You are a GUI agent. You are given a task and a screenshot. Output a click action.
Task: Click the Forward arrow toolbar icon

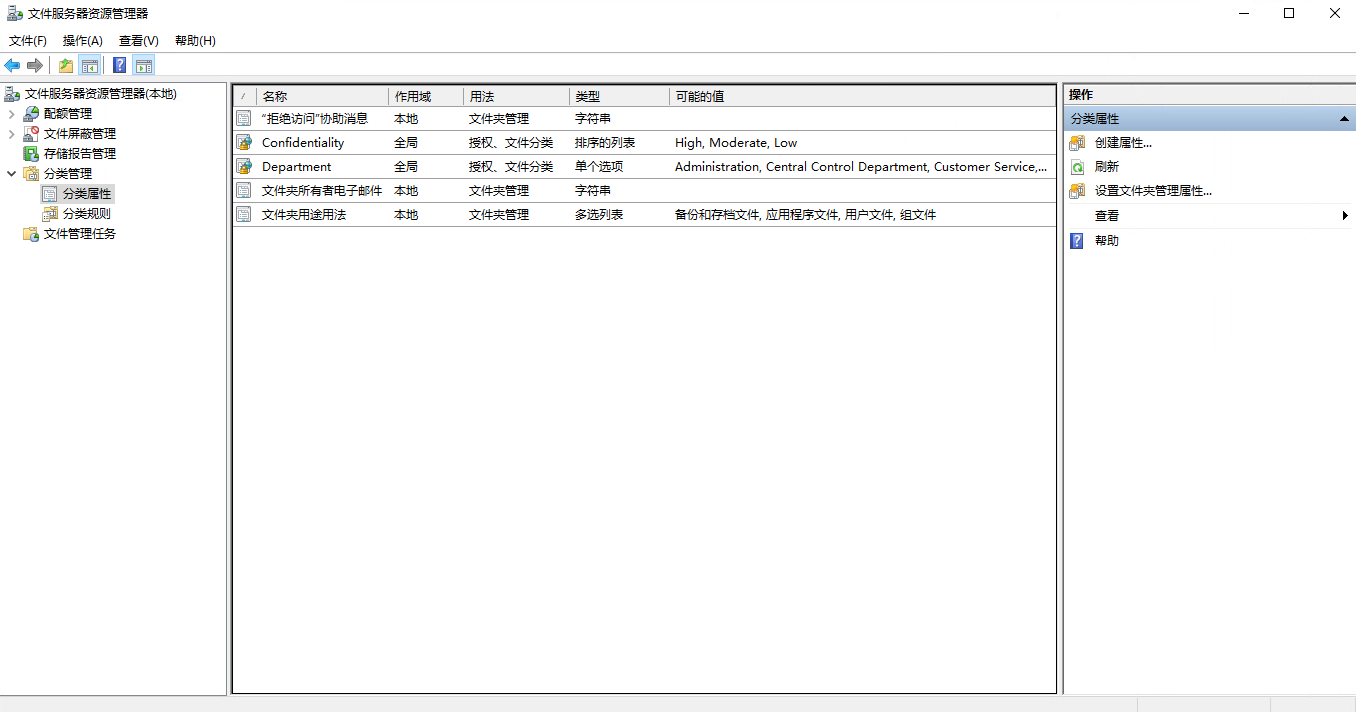(x=35, y=65)
